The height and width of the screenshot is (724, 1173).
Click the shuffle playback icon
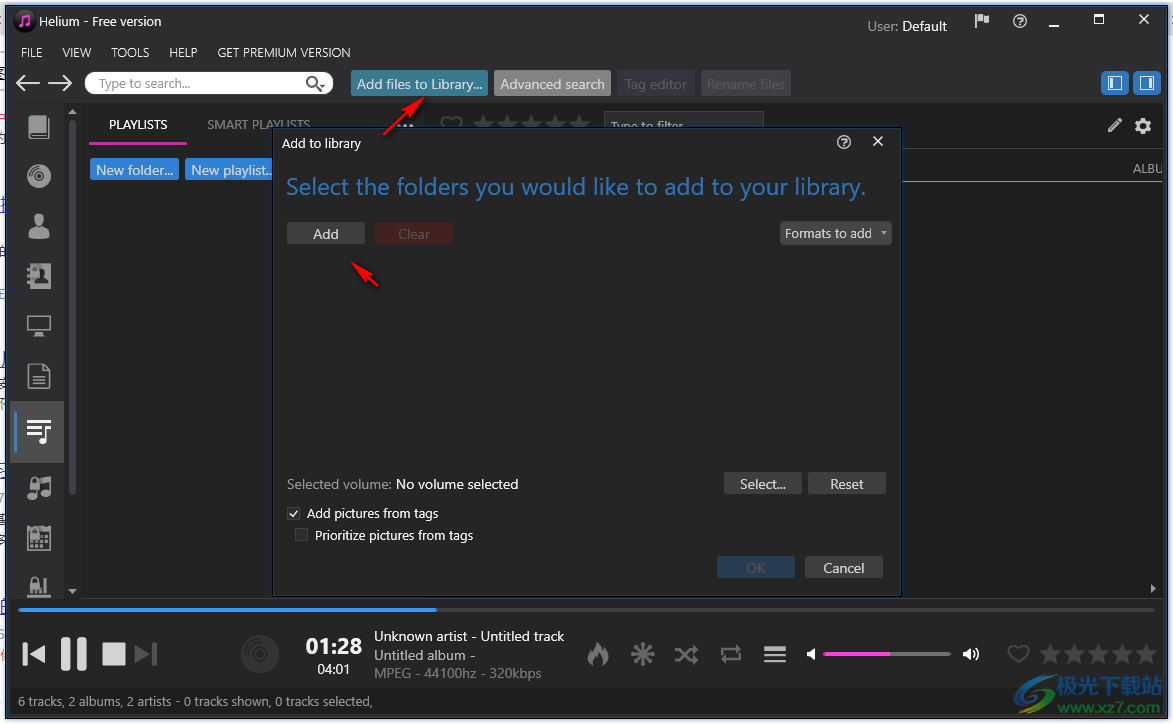tap(686, 654)
